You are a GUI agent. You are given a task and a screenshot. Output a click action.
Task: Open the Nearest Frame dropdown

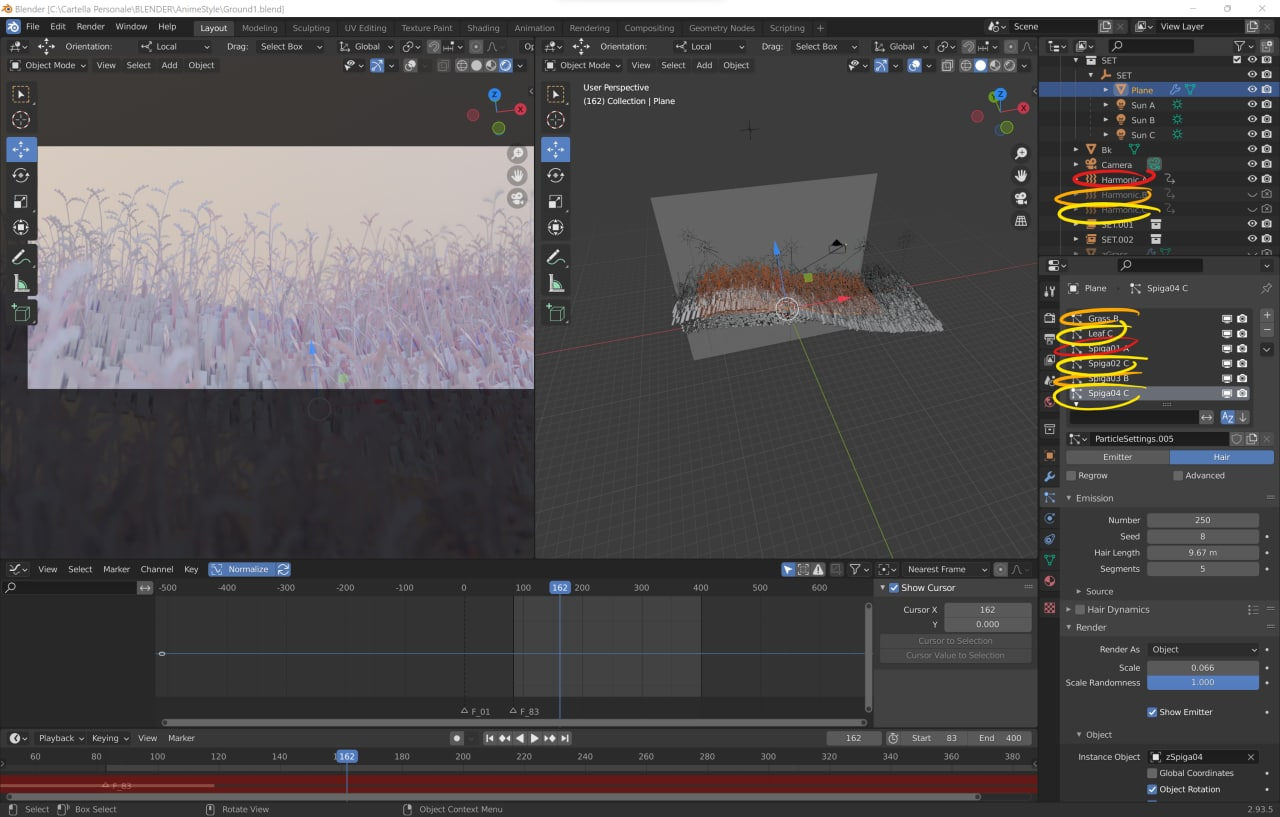pos(946,569)
